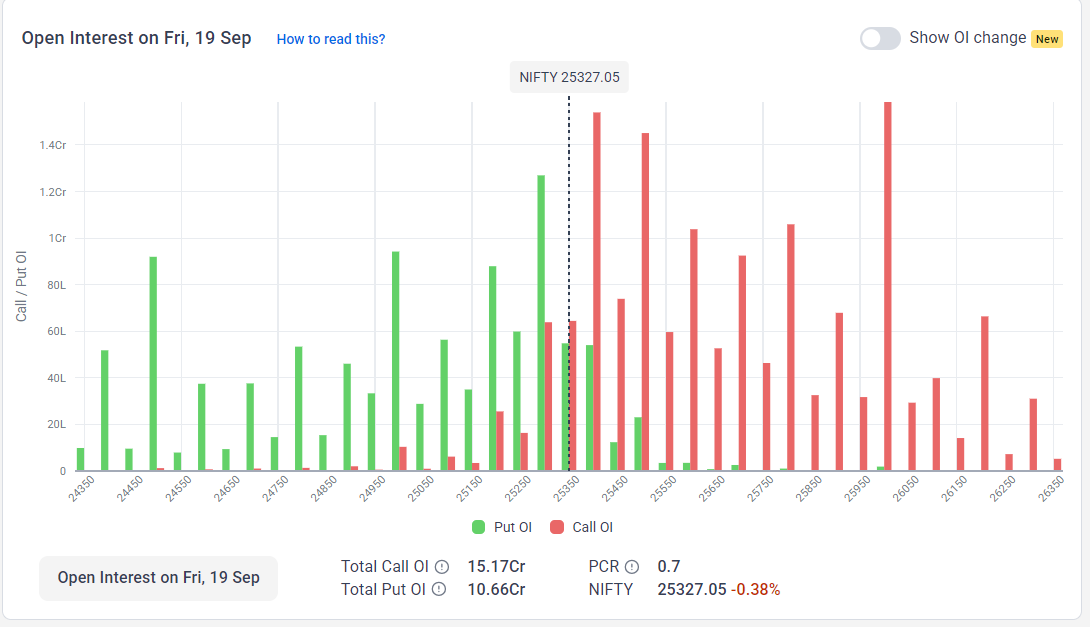Image resolution: width=1090 pixels, height=627 pixels.
Task: Click the tallest green Put OI bar
Action: coord(541,322)
